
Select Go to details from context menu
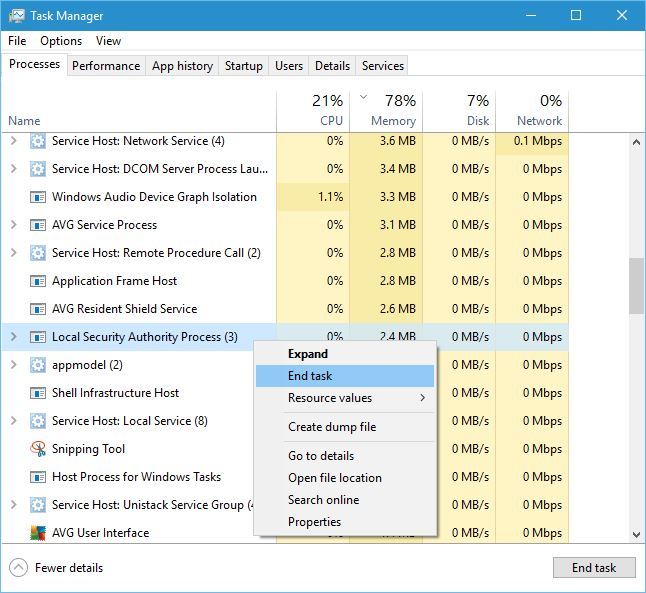tap(345, 456)
